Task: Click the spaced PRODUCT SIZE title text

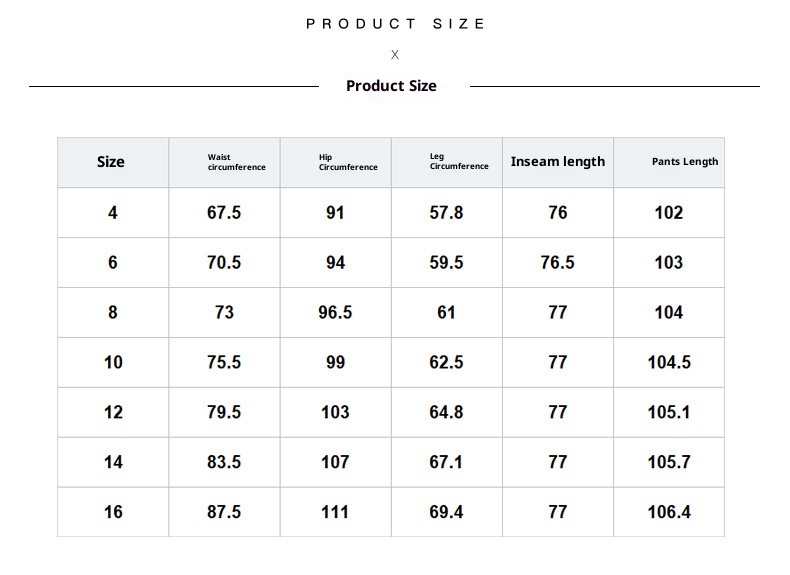Action: [x=396, y=24]
